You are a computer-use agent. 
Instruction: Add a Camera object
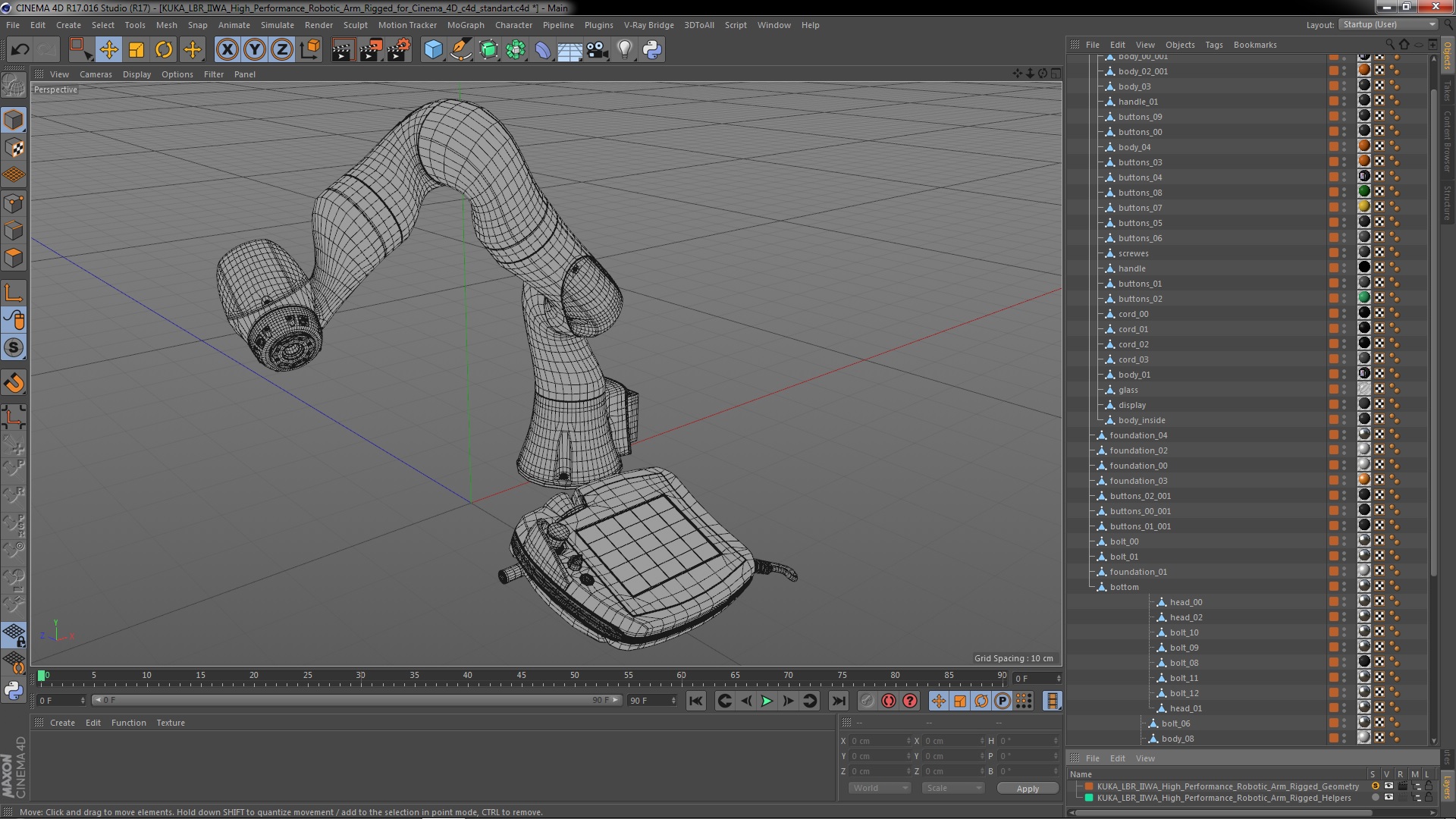pos(597,50)
